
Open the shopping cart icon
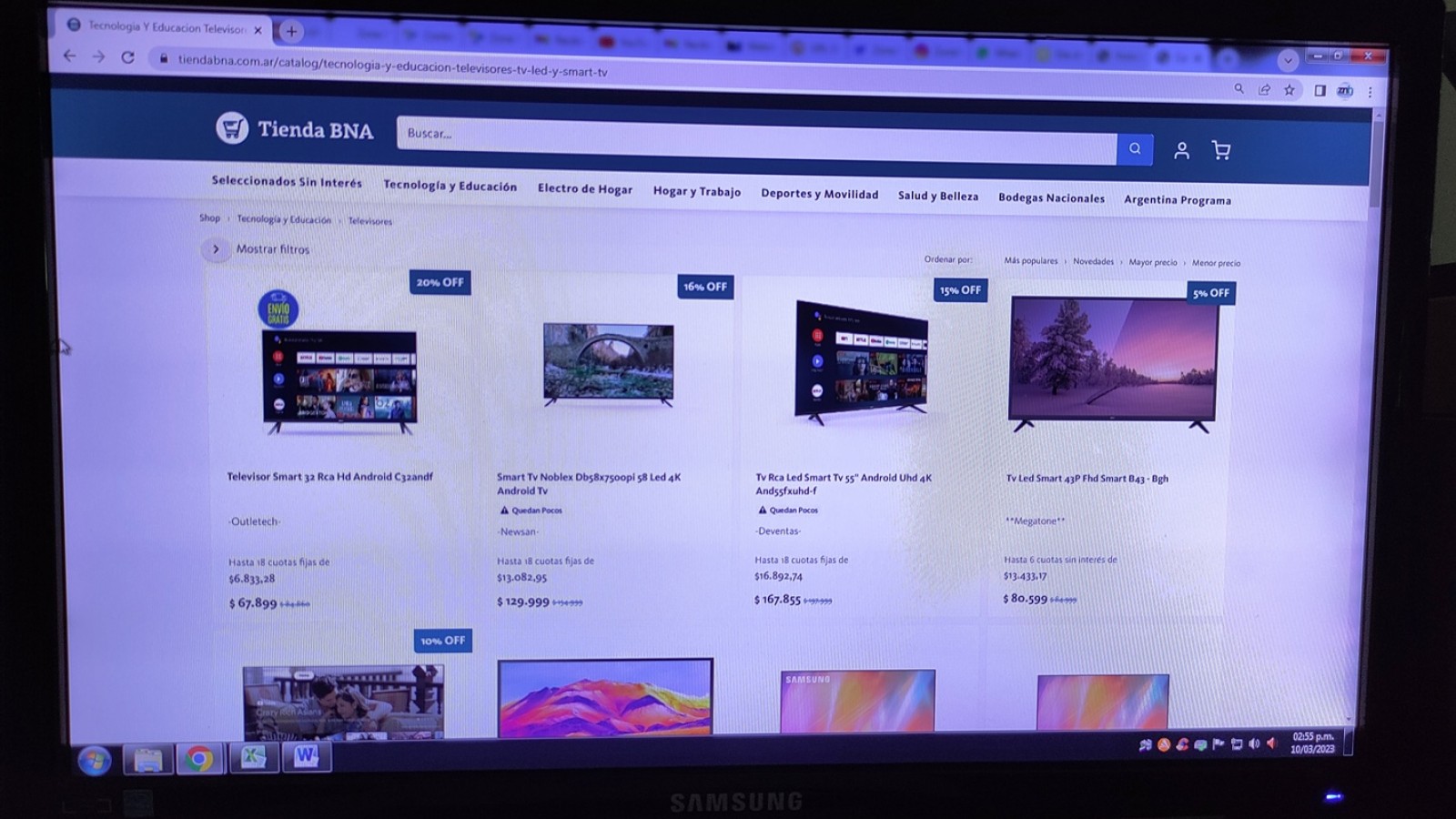1222,150
